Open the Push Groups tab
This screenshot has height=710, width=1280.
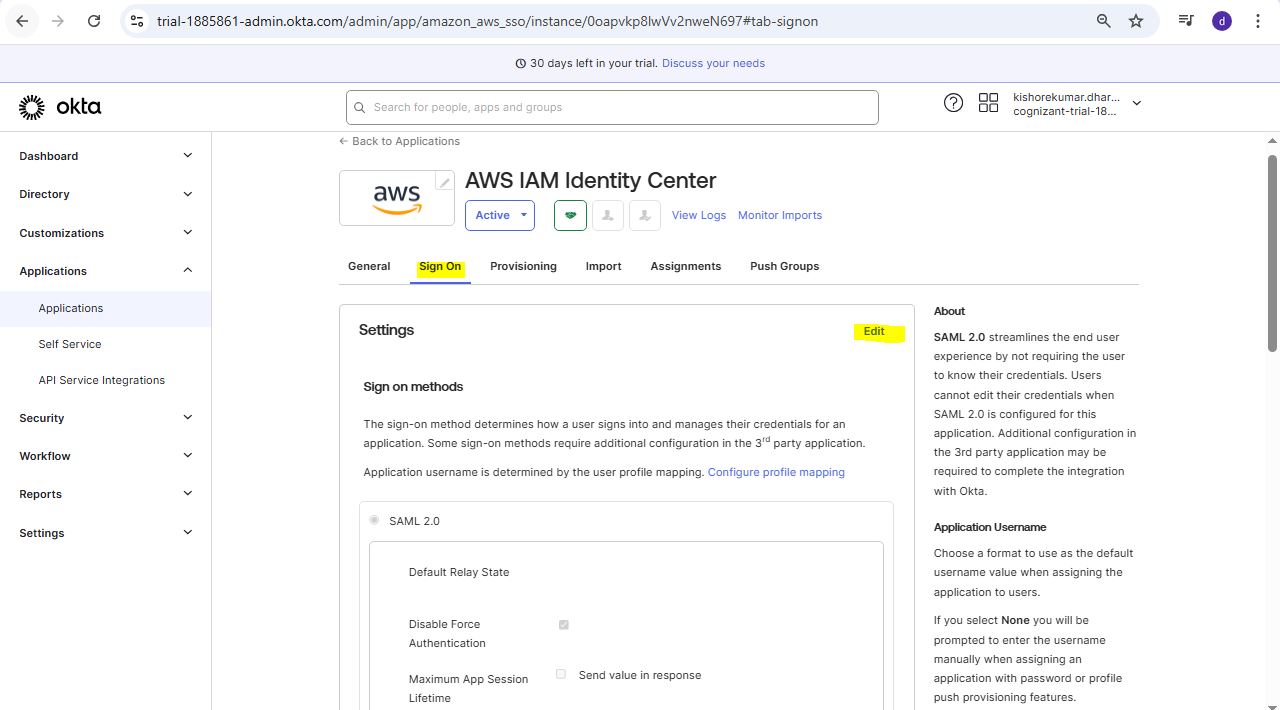pos(784,266)
